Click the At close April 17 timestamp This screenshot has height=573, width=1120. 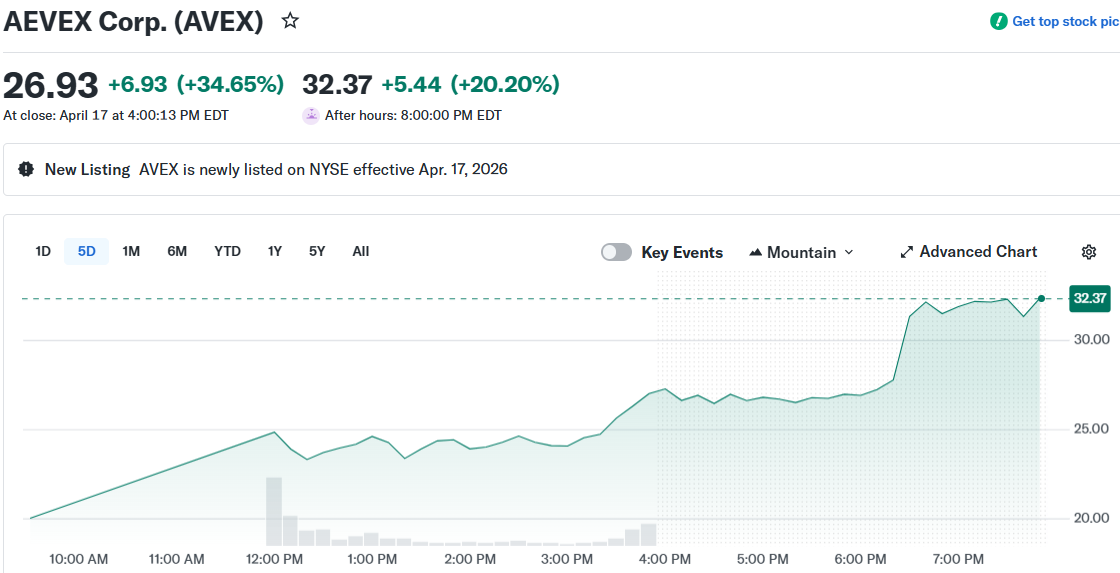116,115
